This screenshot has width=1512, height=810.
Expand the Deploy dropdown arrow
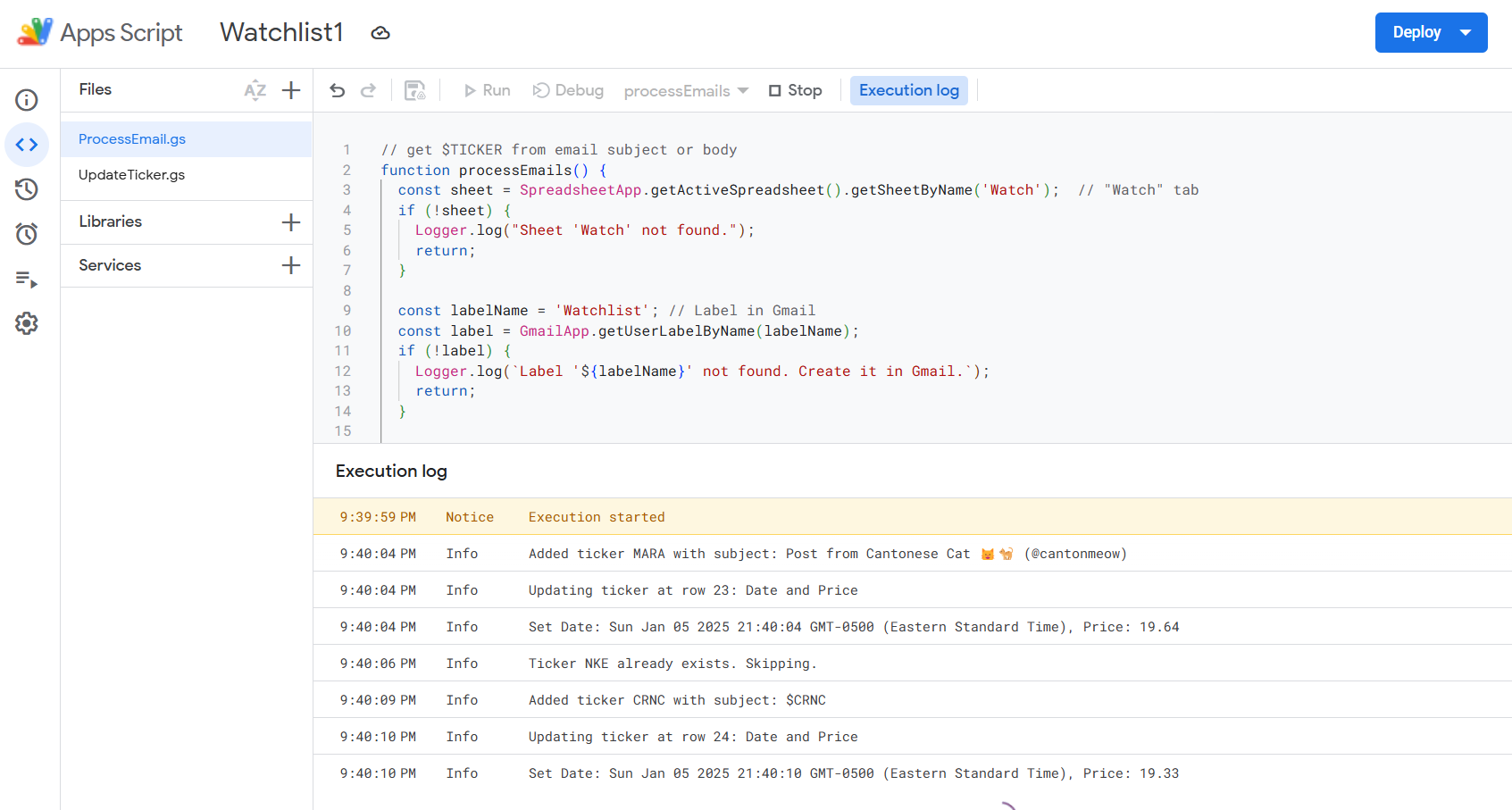[1466, 33]
